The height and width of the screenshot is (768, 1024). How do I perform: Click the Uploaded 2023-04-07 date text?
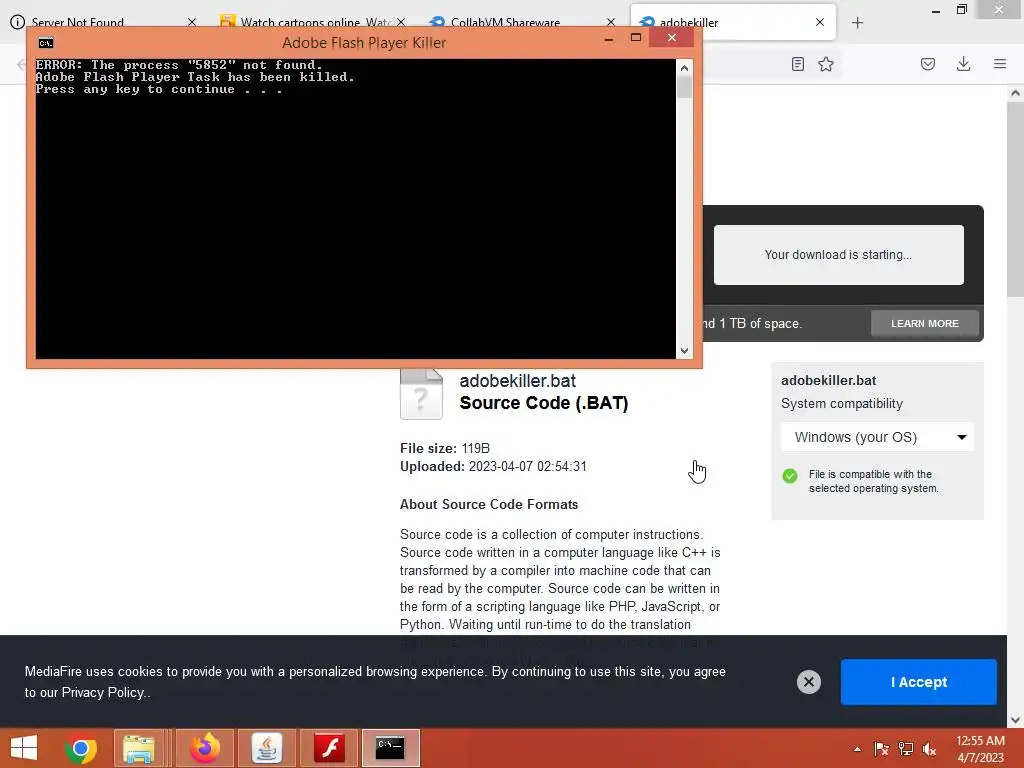493,466
